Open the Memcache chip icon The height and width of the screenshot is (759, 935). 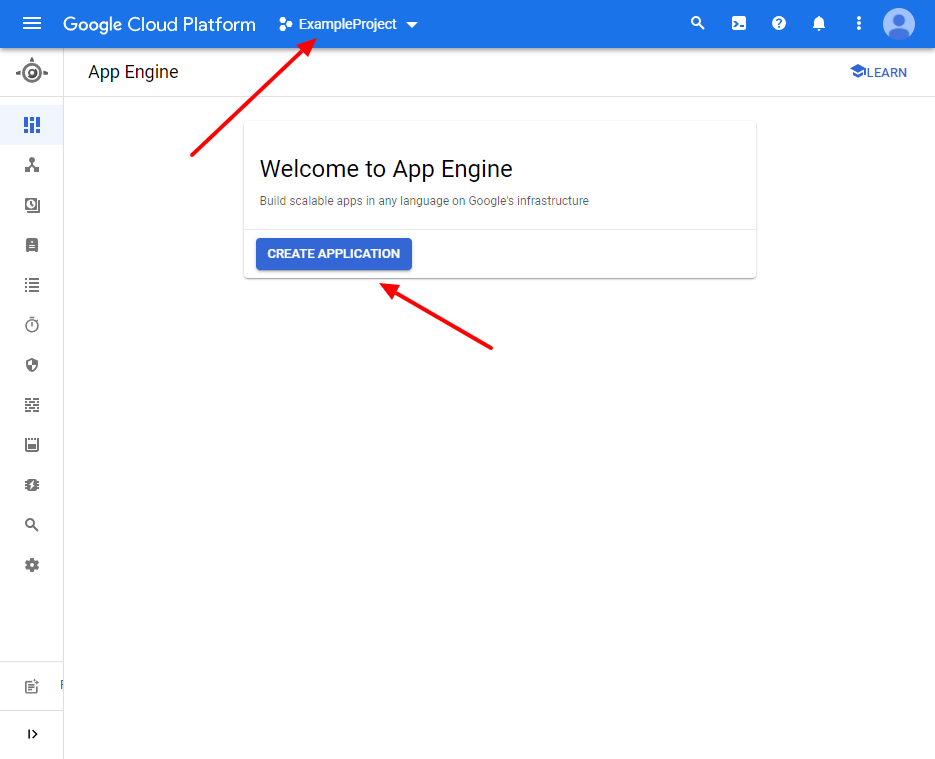point(32,485)
